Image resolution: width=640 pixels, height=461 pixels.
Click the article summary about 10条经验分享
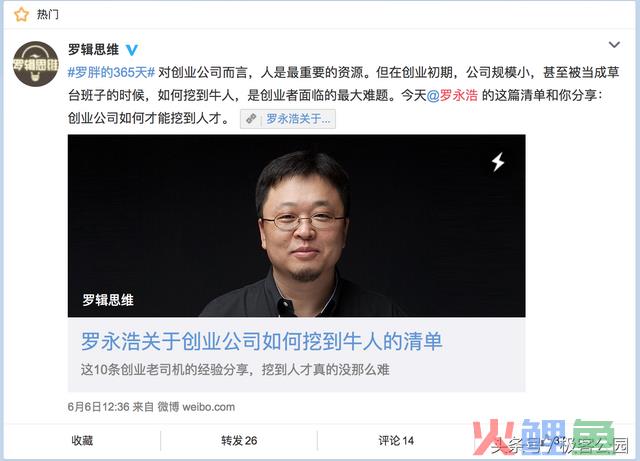coord(235,370)
